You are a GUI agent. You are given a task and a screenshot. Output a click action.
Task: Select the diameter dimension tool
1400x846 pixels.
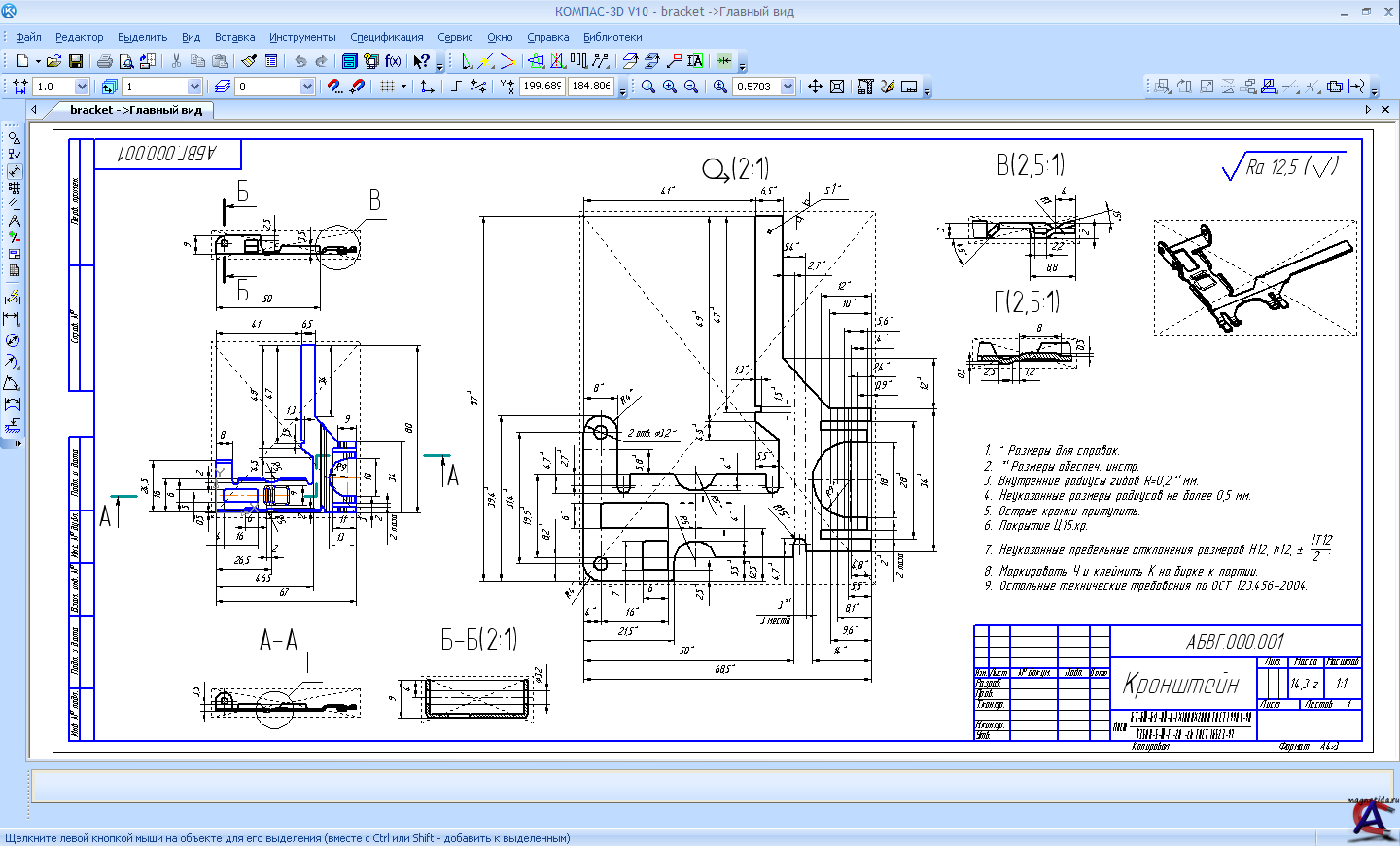point(13,340)
